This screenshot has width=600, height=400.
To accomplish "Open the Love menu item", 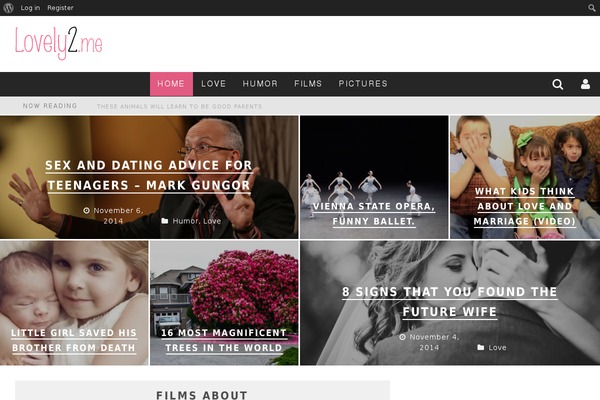I will coord(214,84).
